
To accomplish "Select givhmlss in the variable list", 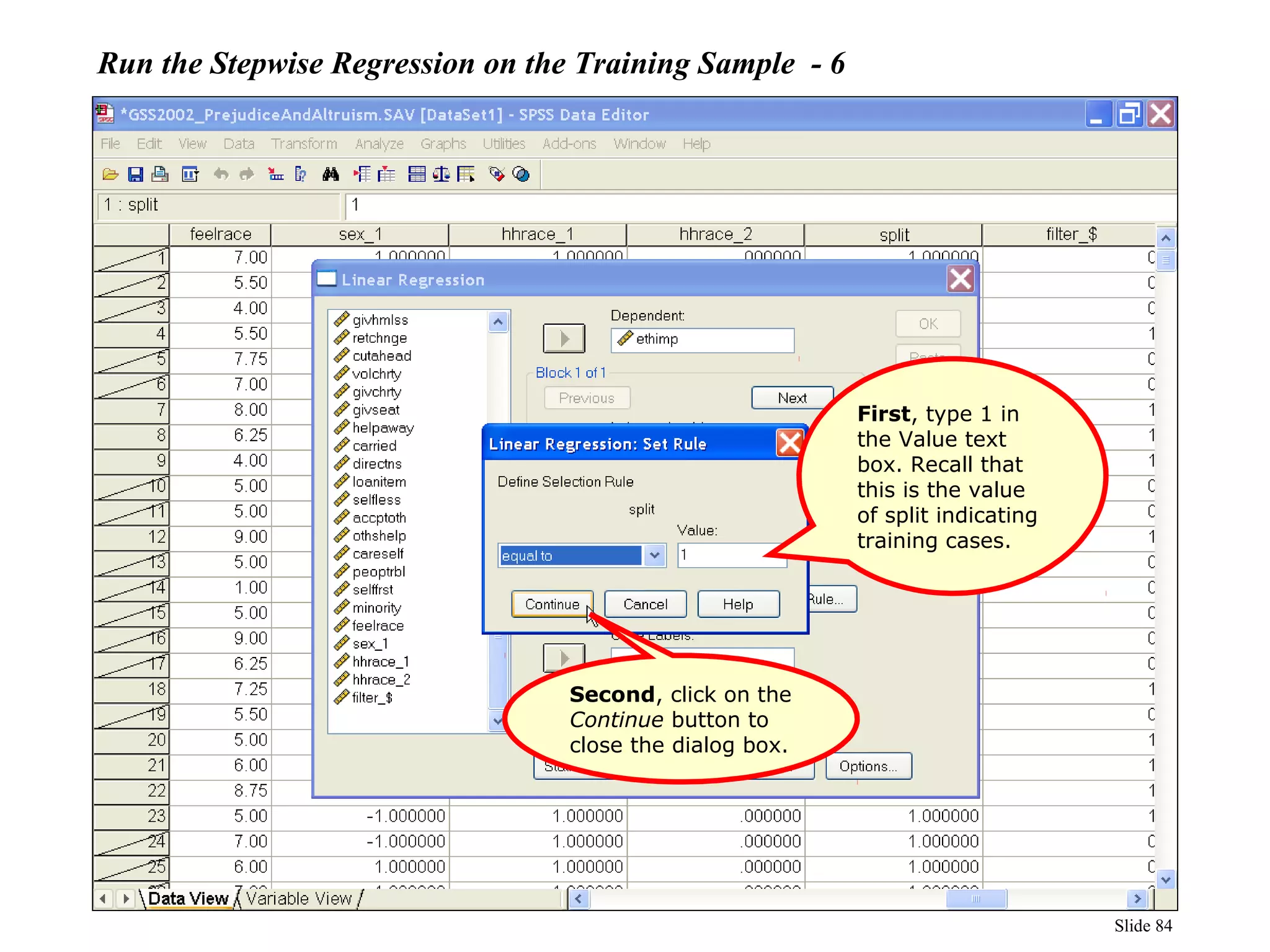I will (x=380, y=320).
